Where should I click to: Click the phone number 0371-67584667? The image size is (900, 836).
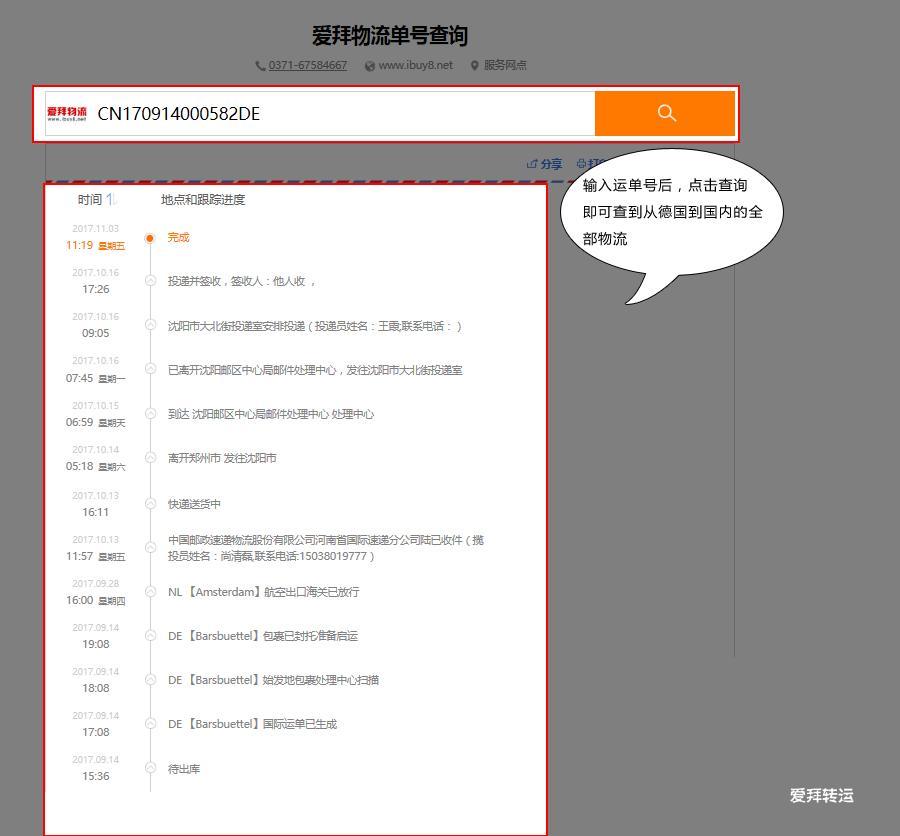point(307,65)
